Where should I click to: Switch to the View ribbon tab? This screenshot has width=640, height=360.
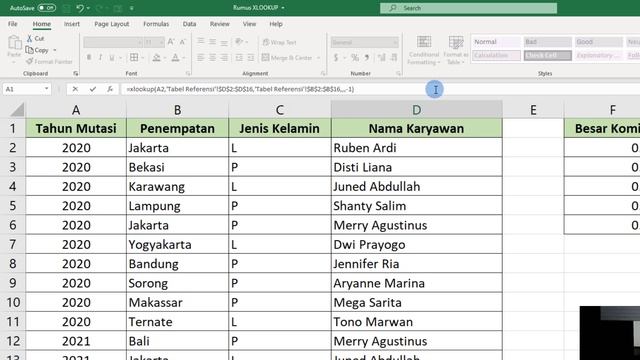point(249,24)
